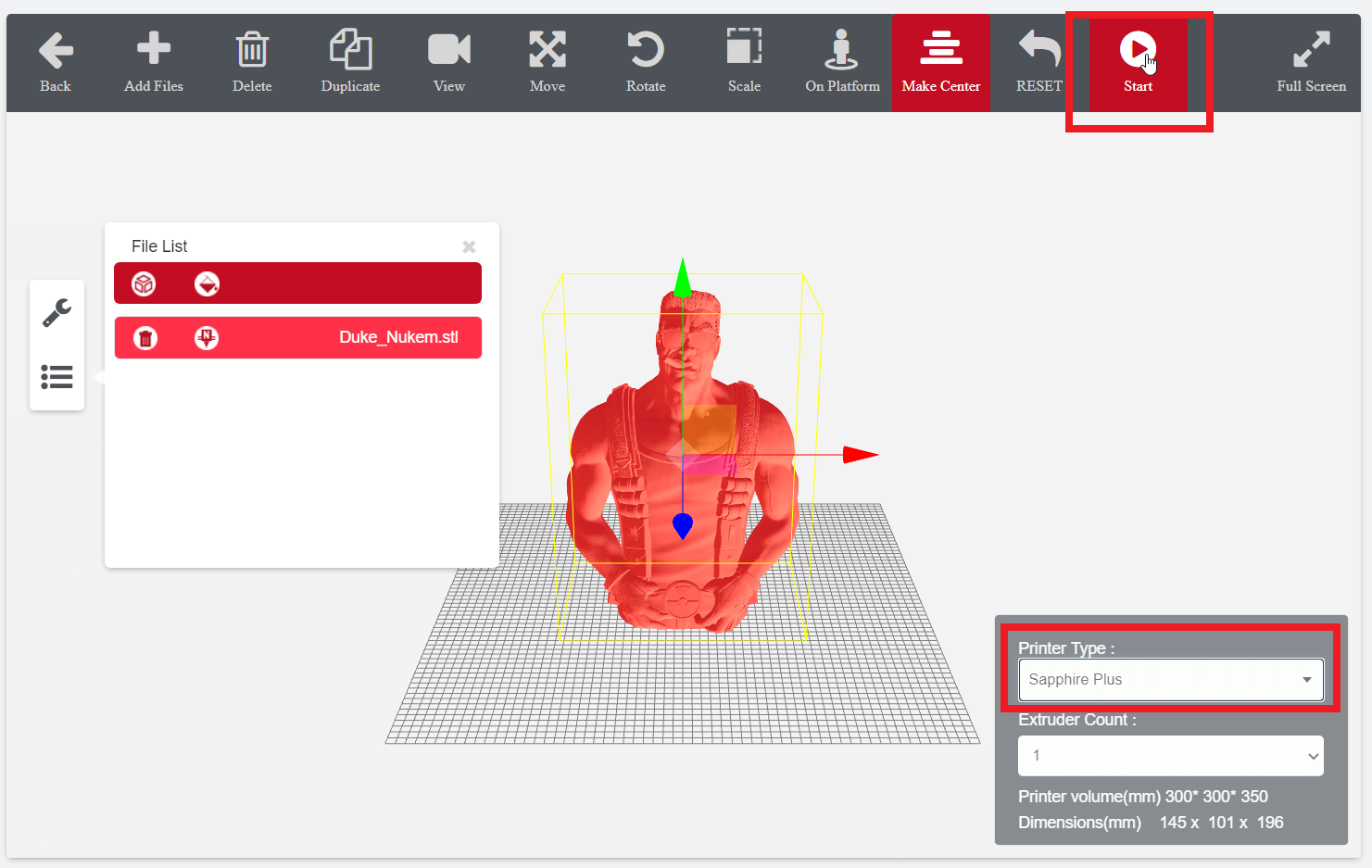Viewport: 1372px width, 868px height.
Task: Open the wrench settings panel
Action: 57,312
